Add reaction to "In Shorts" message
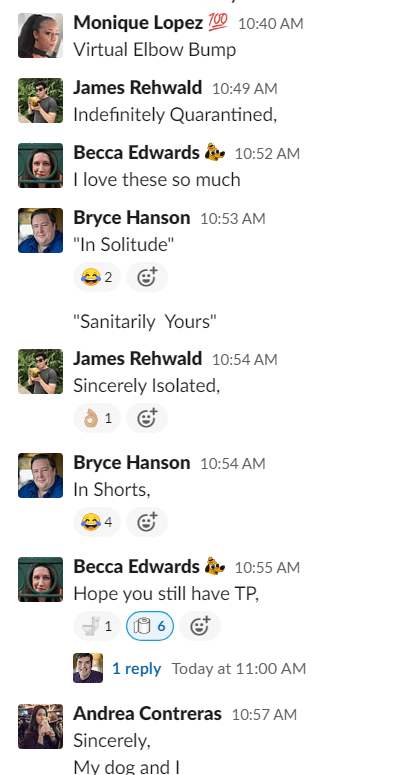This screenshot has width=412, height=775. click(x=147, y=522)
